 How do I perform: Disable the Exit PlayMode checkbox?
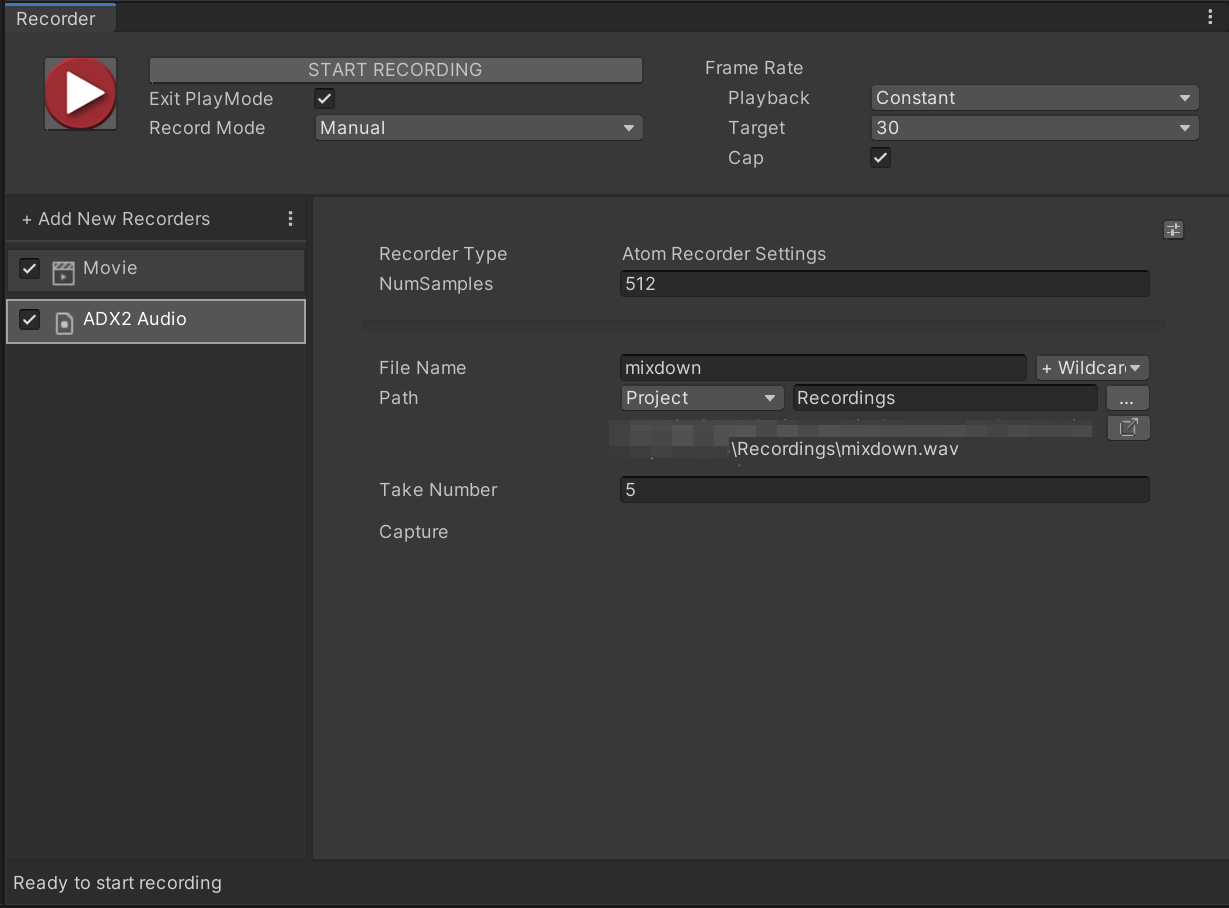click(324, 99)
